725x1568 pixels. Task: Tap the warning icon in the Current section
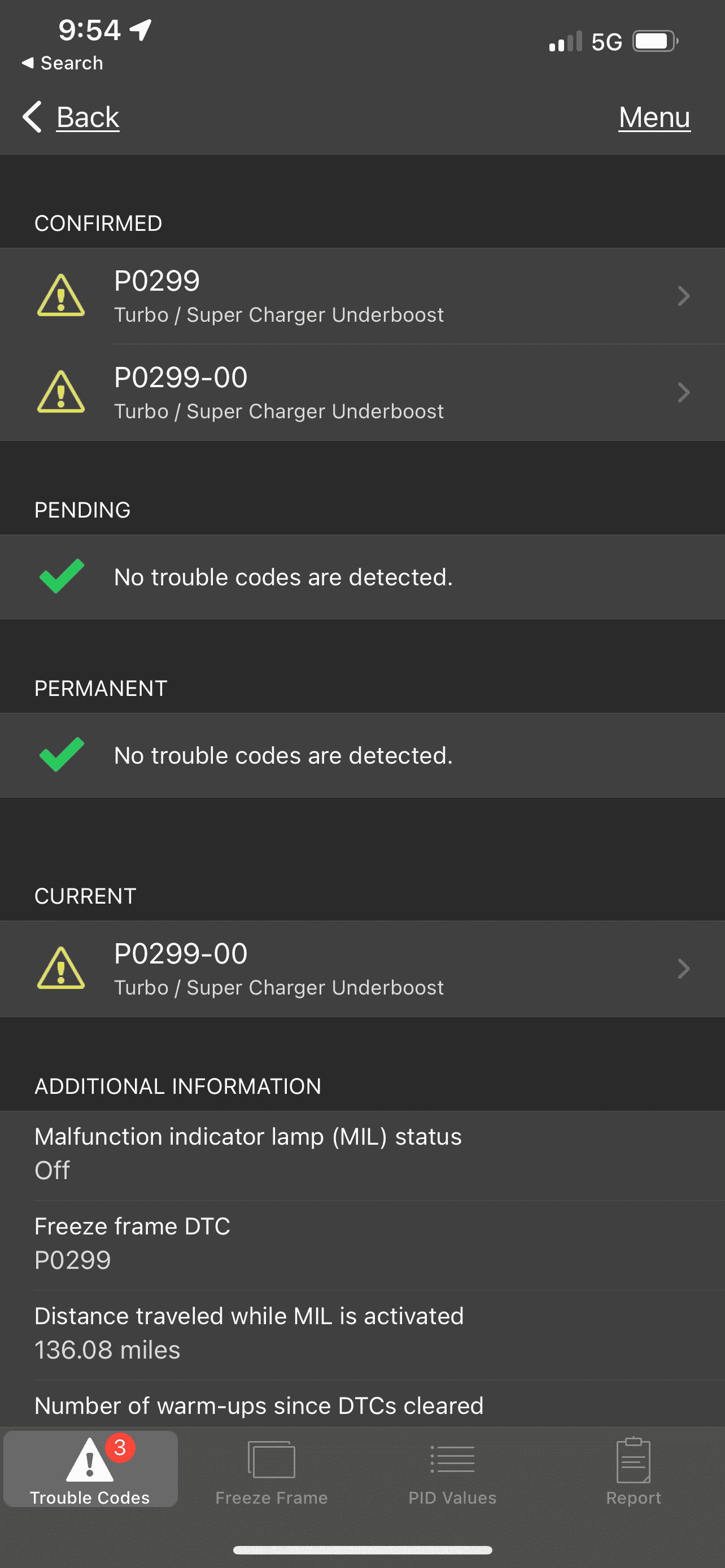point(61,969)
